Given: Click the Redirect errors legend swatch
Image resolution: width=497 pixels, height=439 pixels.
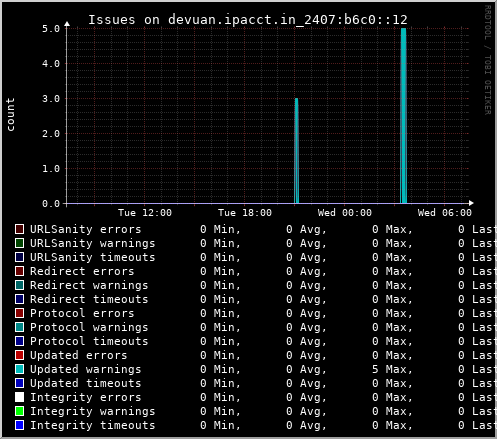Looking at the screenshot, I should click(19, 271).
